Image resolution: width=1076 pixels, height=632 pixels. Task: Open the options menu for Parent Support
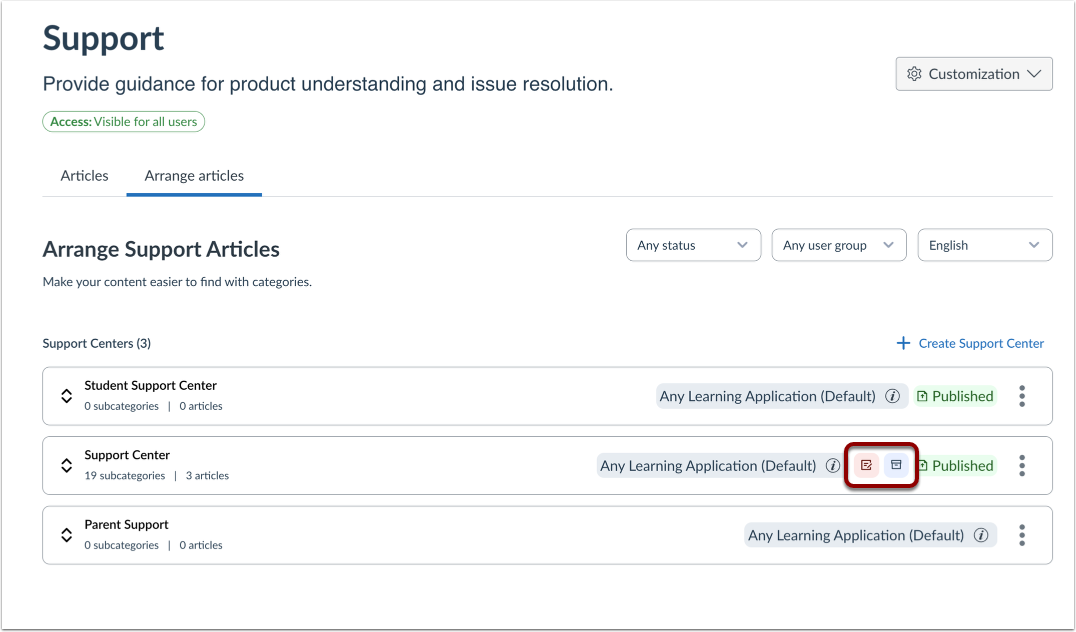pyautogui.click(x=1021, y=535)
